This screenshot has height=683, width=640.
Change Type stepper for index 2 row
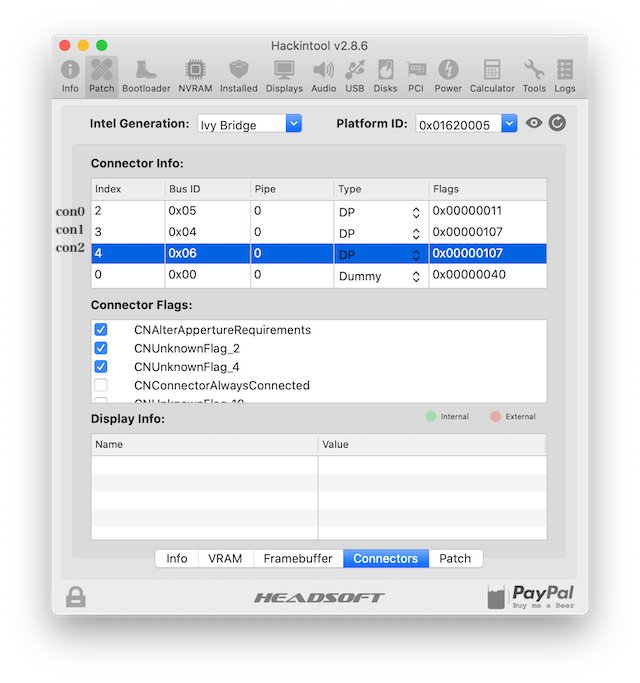pyautogui.click(x=416, y=213)
